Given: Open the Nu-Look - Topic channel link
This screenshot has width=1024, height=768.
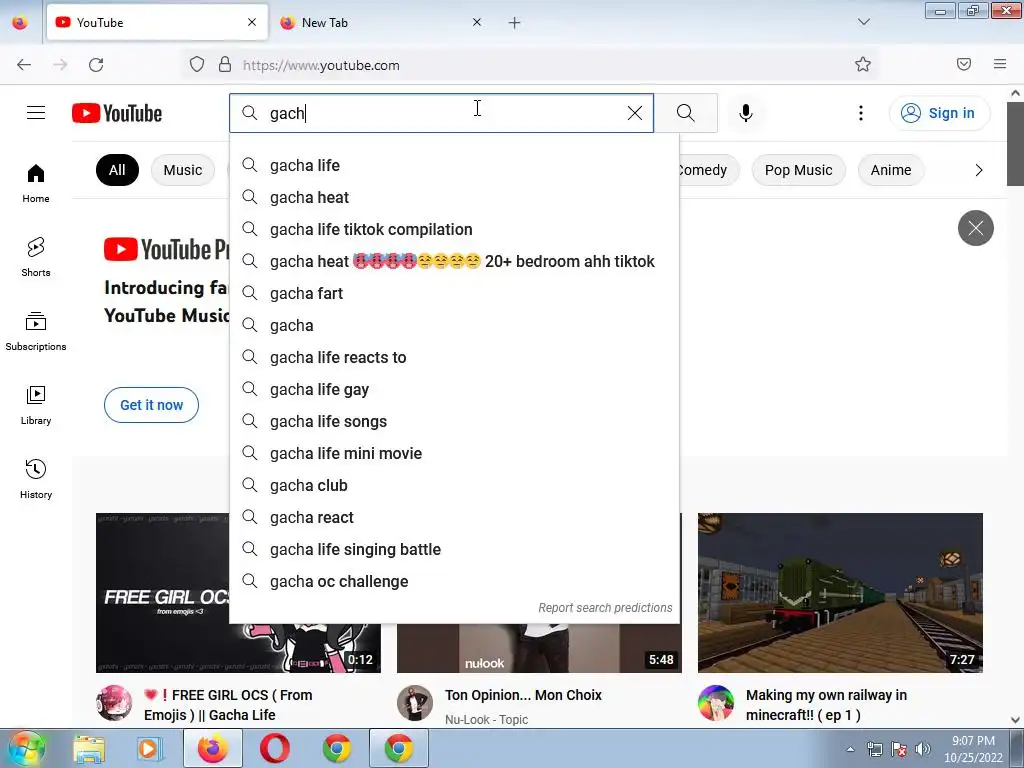Looking at the screenshot, I should pos(487,719).
